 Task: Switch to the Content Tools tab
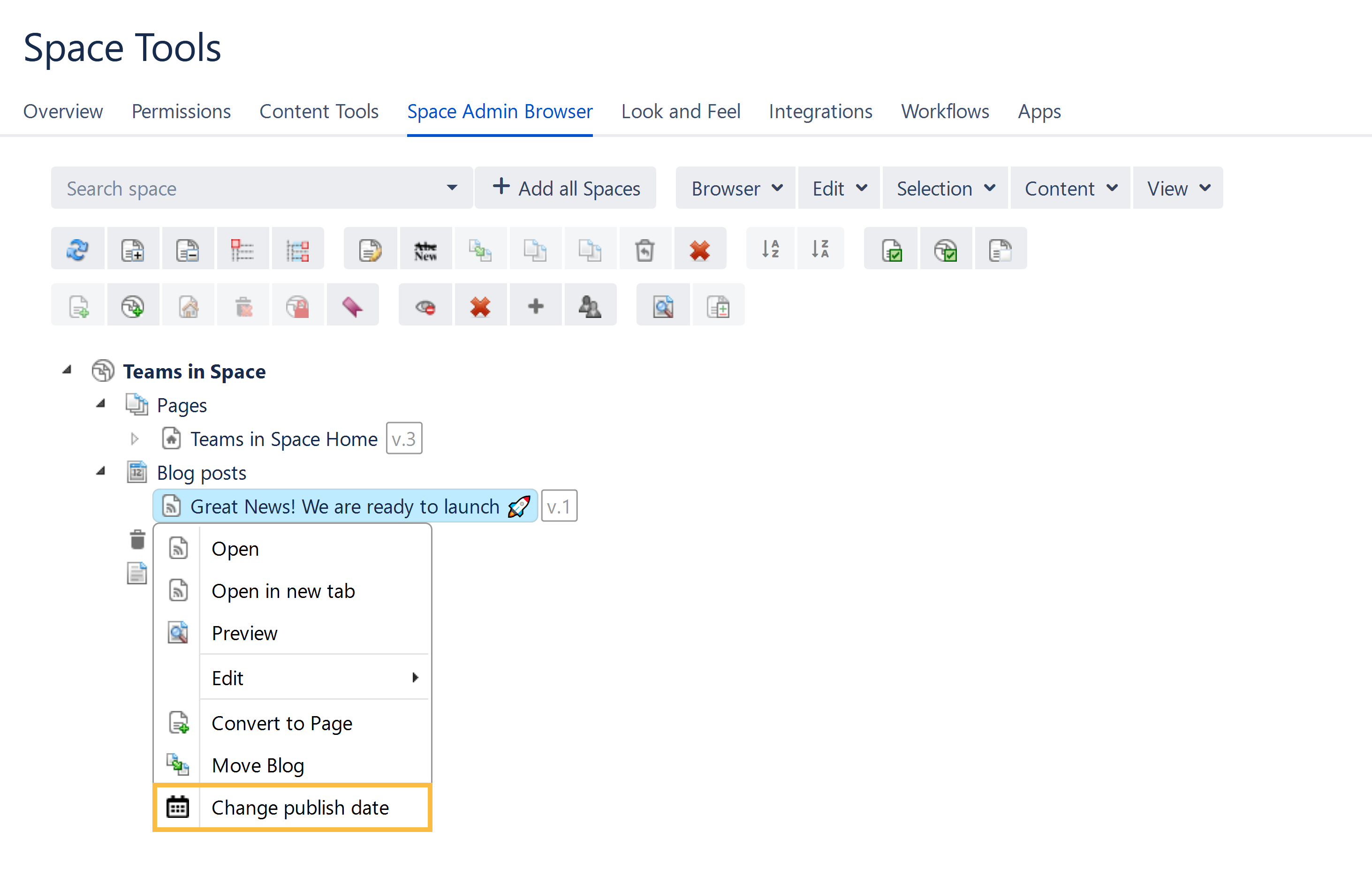(x=318, y=111)
